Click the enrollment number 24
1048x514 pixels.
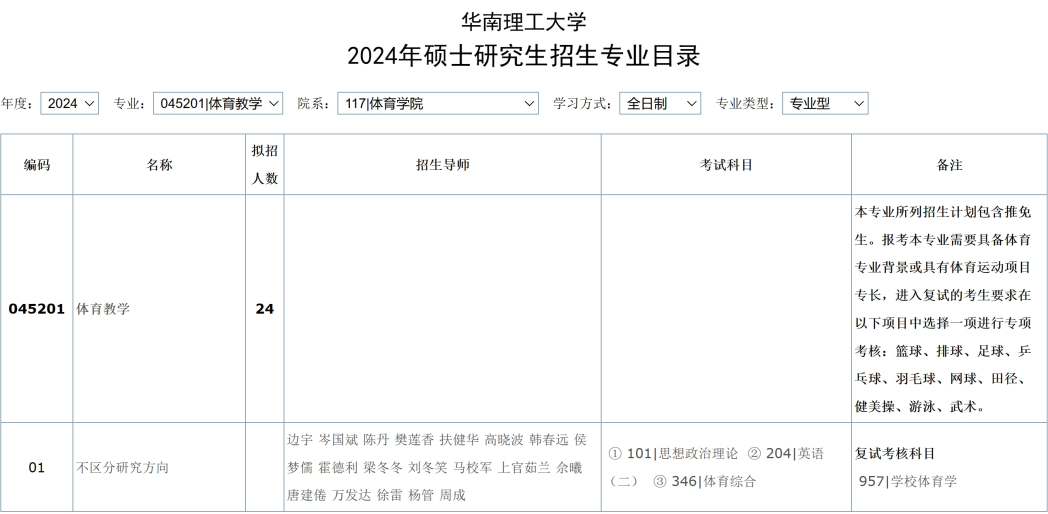pyautogui.click(x=265, y=309)
